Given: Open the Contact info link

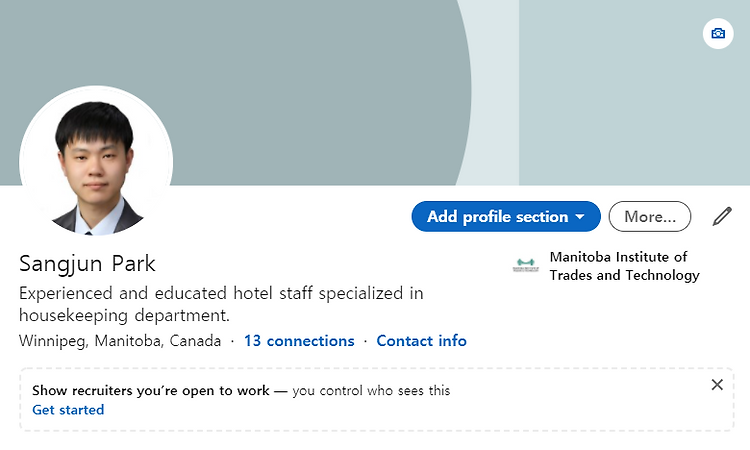Looking at the screenshot, I should (x=421, y=340).
